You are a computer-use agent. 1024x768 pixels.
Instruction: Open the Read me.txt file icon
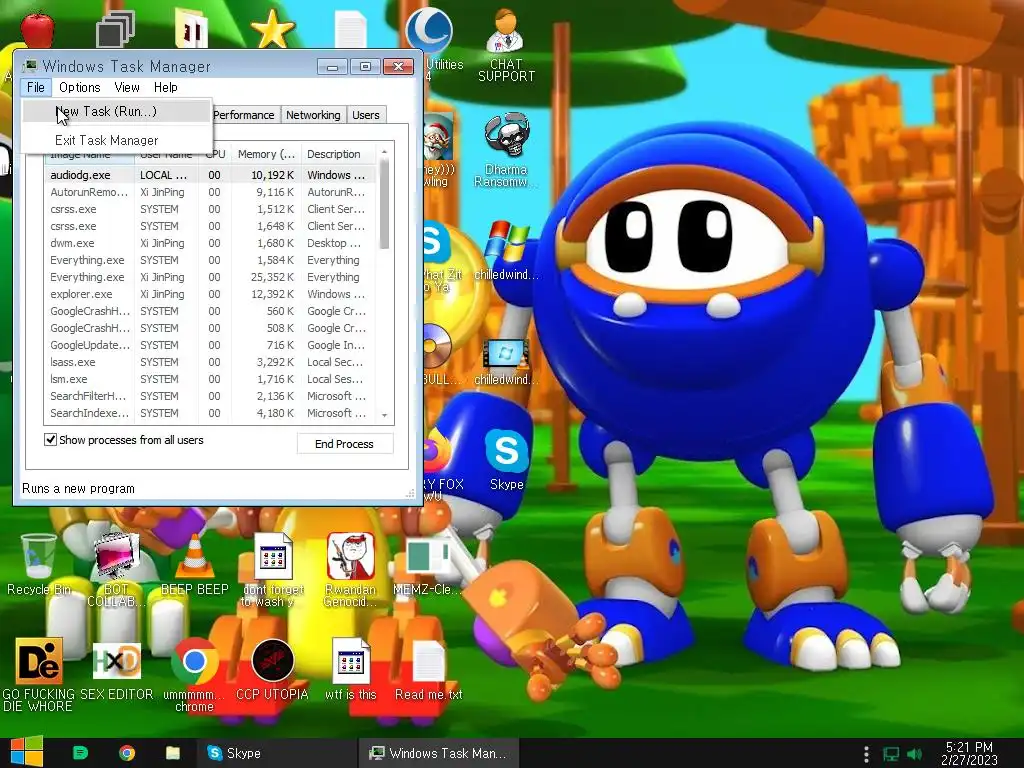(x=428, y=671)
